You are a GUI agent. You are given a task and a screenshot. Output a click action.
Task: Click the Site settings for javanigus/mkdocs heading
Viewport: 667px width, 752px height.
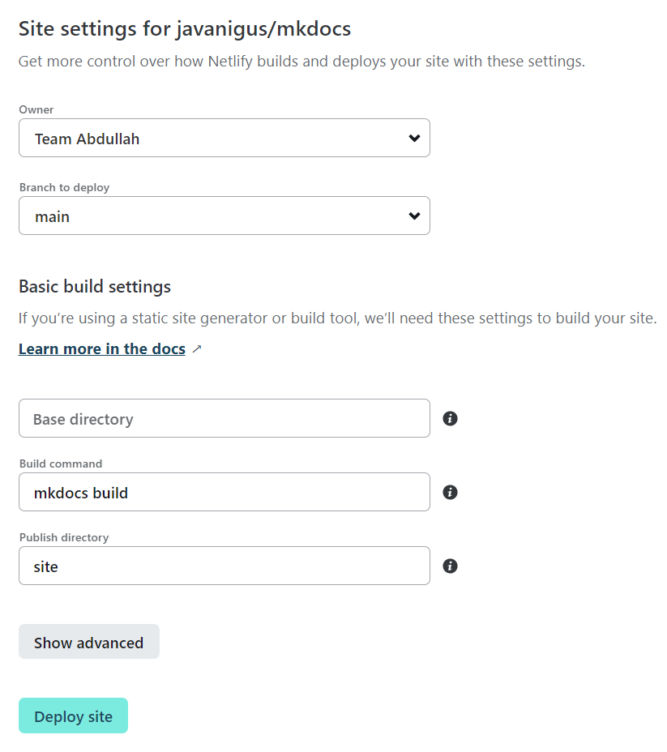click(x=185, y=29)
